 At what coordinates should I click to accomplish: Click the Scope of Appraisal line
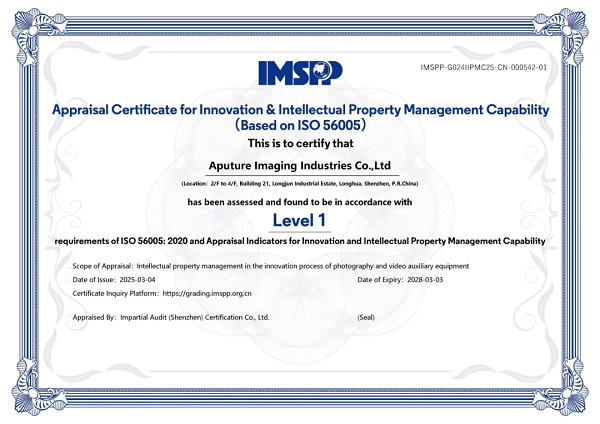271,266
